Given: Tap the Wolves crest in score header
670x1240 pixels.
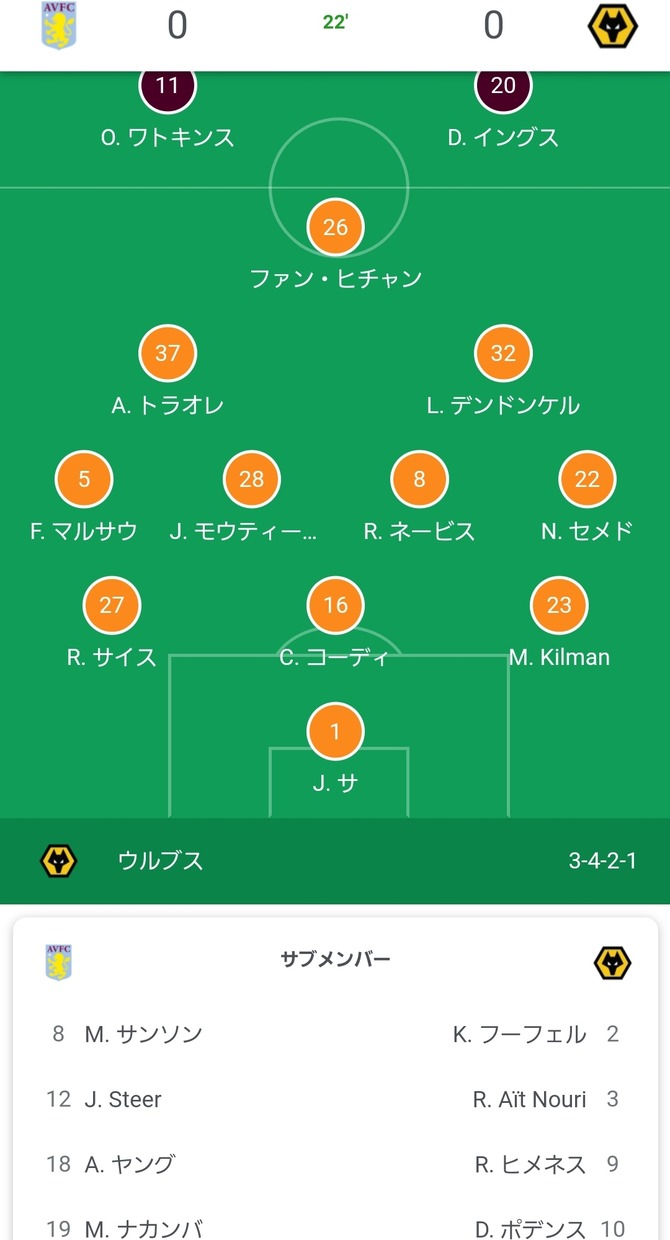Looking at the screenshot, I should pos(612,25).
